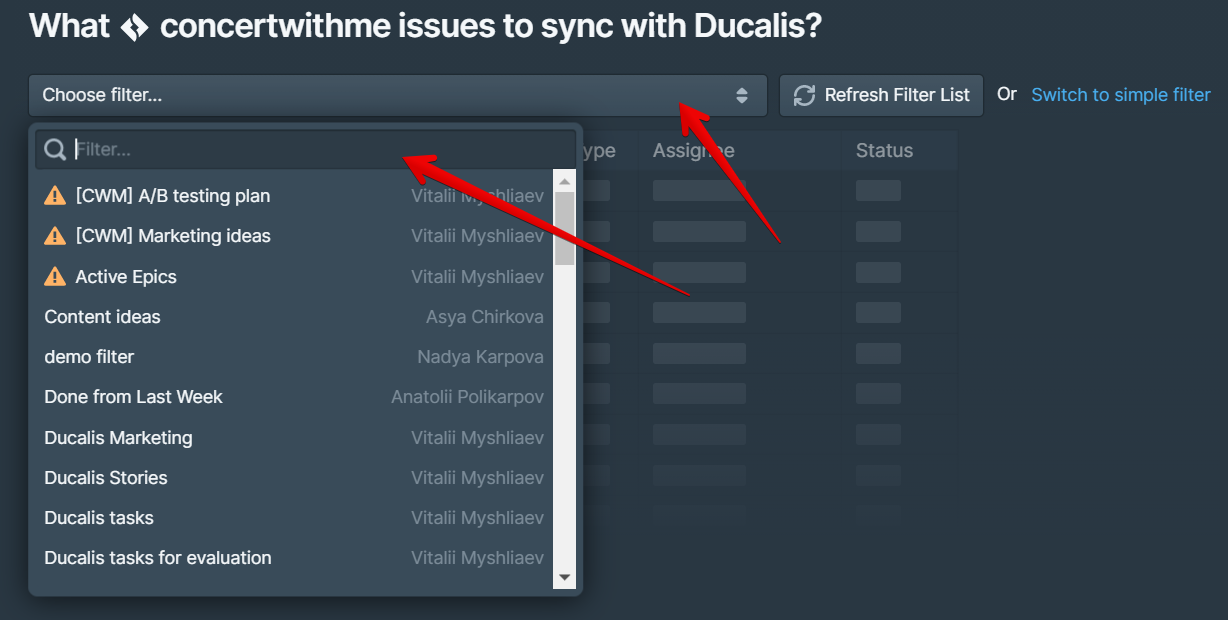Viewport: 1228px width, 620px height.
Task: Select the Content ideas filter
Action: pos(103,317)
